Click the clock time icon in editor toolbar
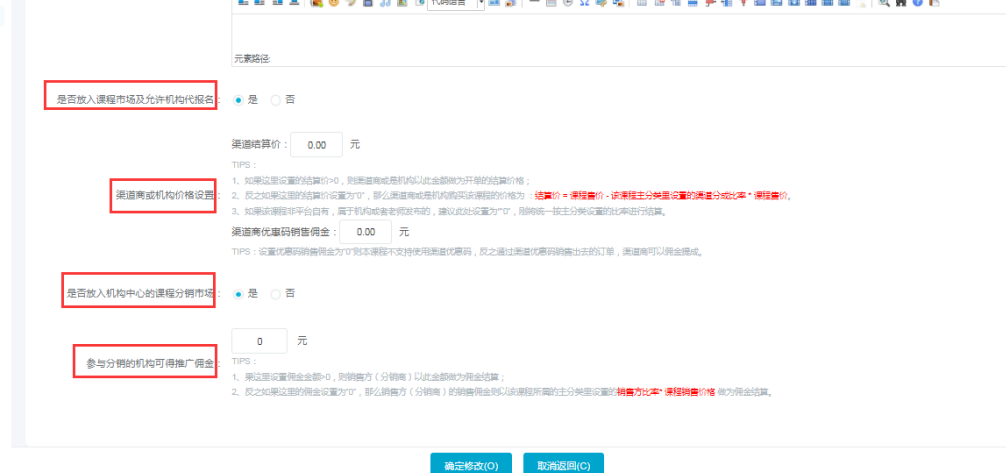 pos(568,4)
